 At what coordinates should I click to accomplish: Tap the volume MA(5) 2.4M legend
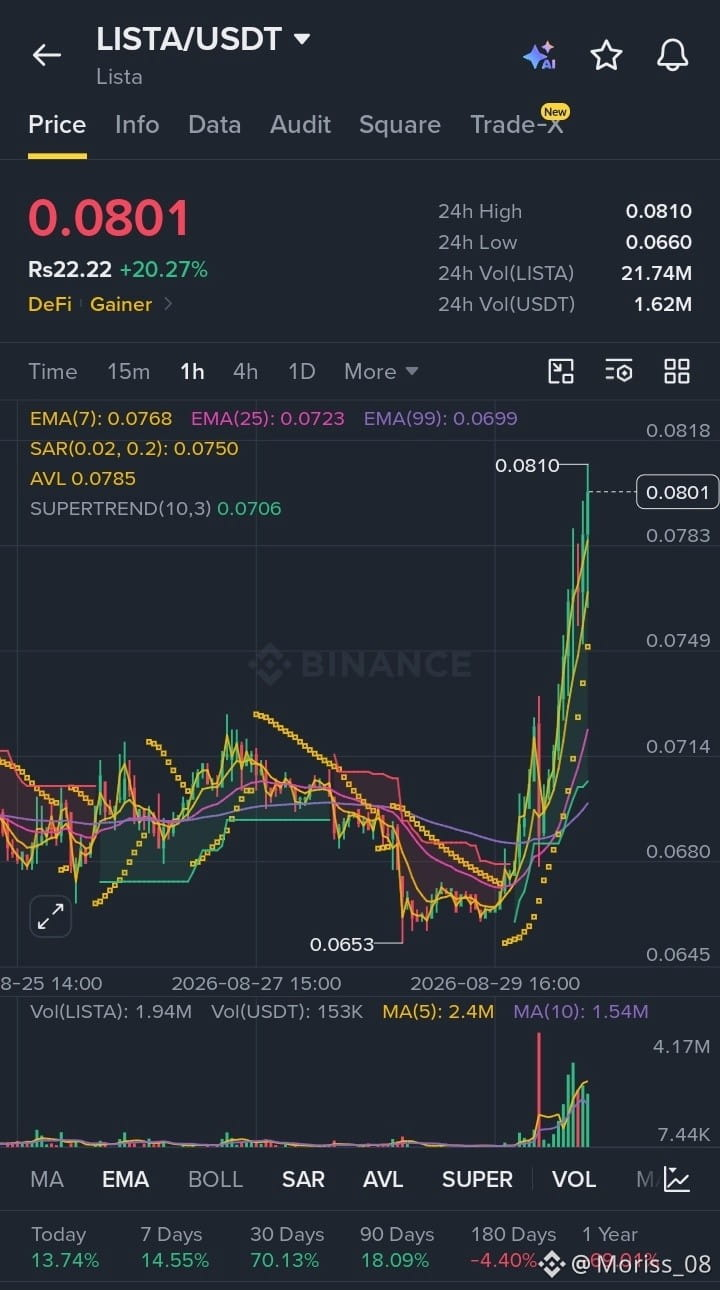click(438, 1011)
